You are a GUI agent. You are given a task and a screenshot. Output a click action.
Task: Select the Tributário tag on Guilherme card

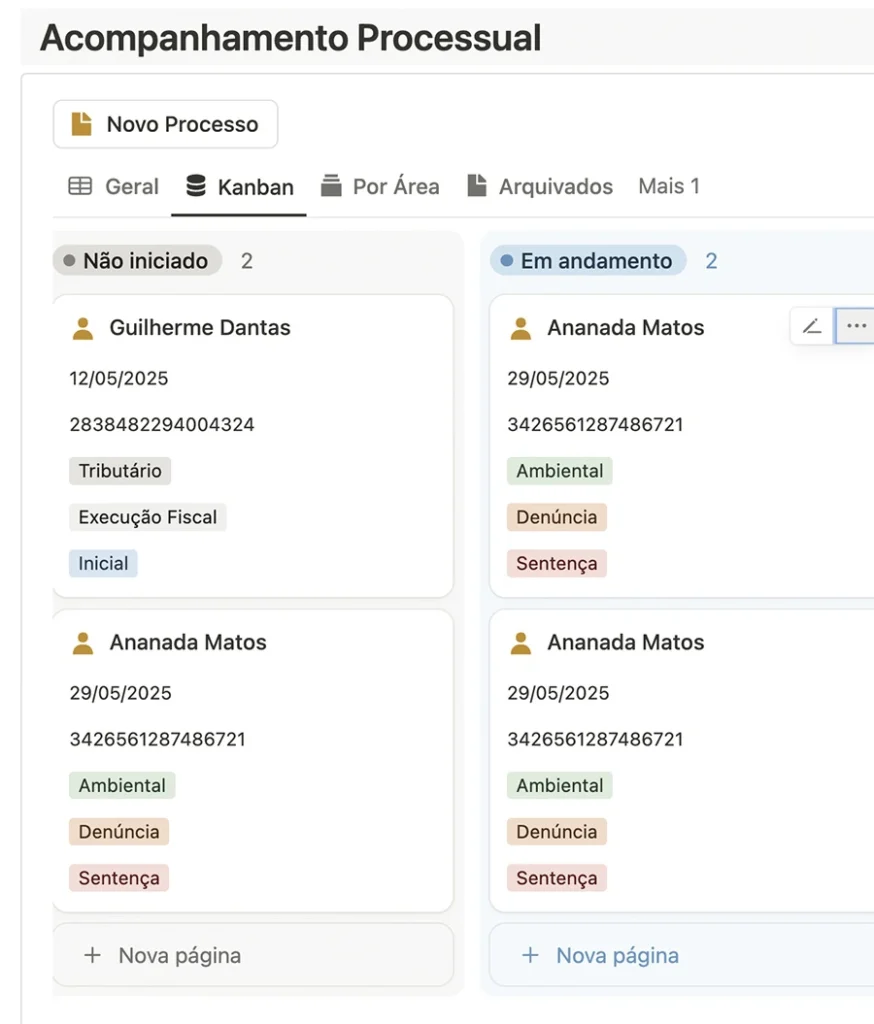(120, 471)
